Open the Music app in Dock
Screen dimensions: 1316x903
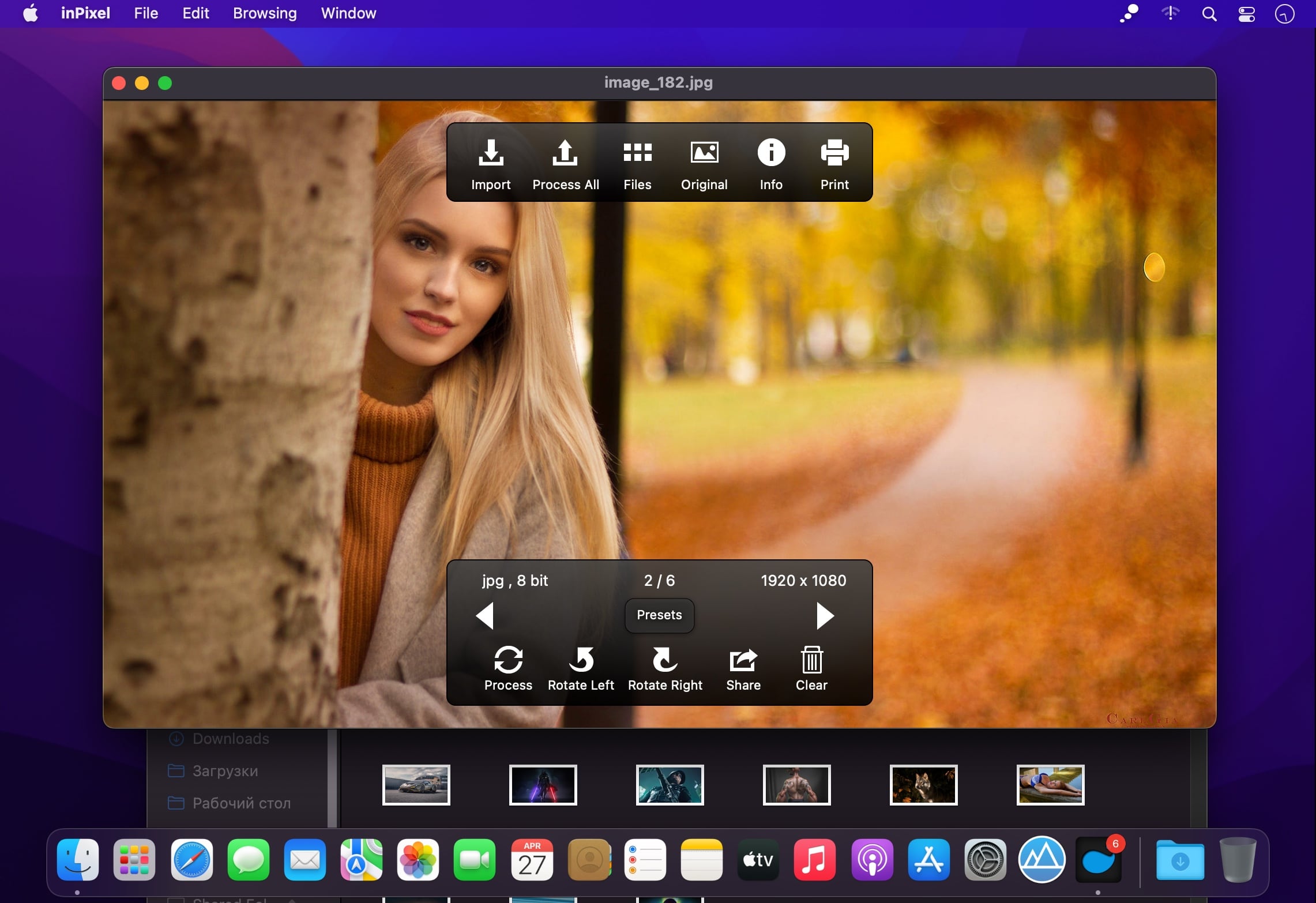(x=815, y=860)
